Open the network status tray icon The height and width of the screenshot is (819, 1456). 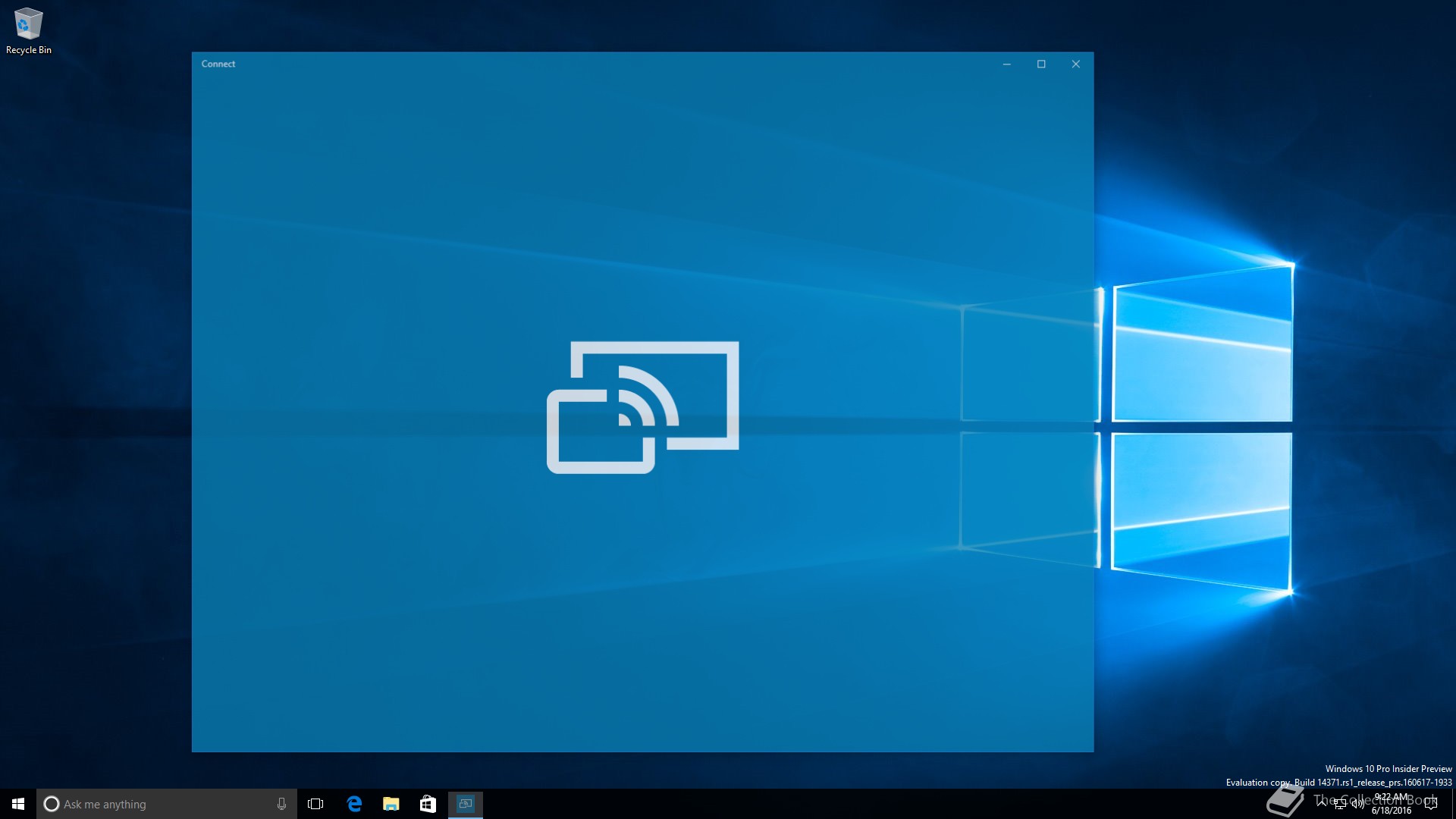(x=1340, y=804)
